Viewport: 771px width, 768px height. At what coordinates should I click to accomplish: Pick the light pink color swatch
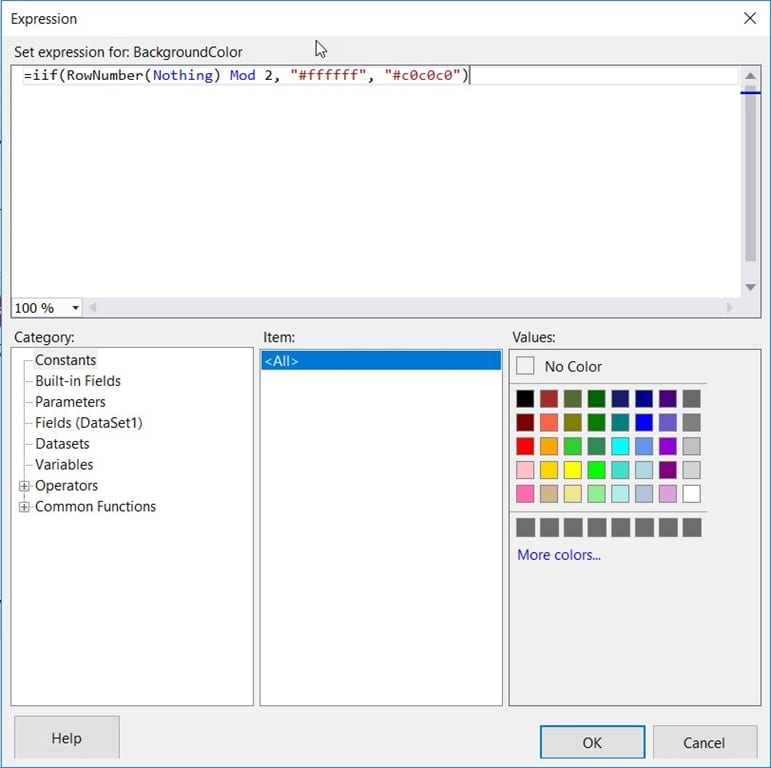pyautogui.click(x=525, y=470)
